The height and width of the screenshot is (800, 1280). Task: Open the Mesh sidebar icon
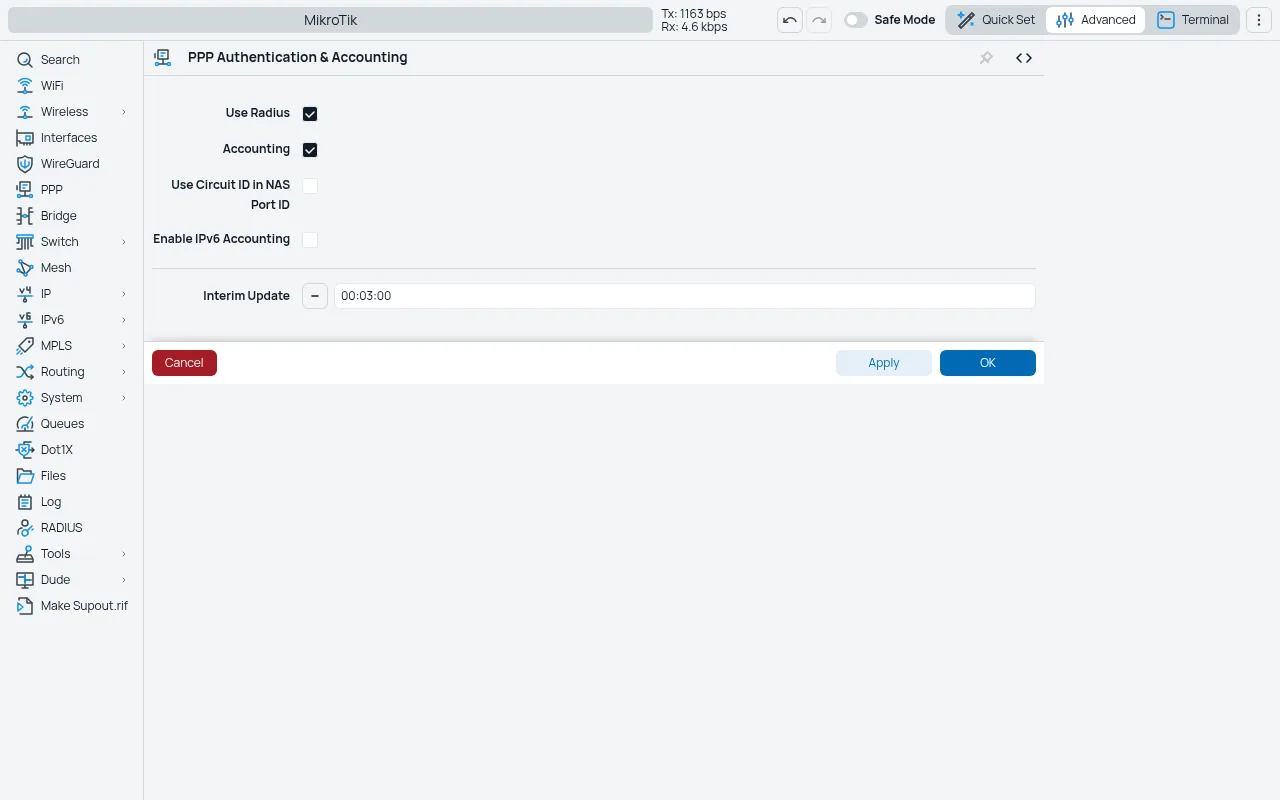(25, 268)
